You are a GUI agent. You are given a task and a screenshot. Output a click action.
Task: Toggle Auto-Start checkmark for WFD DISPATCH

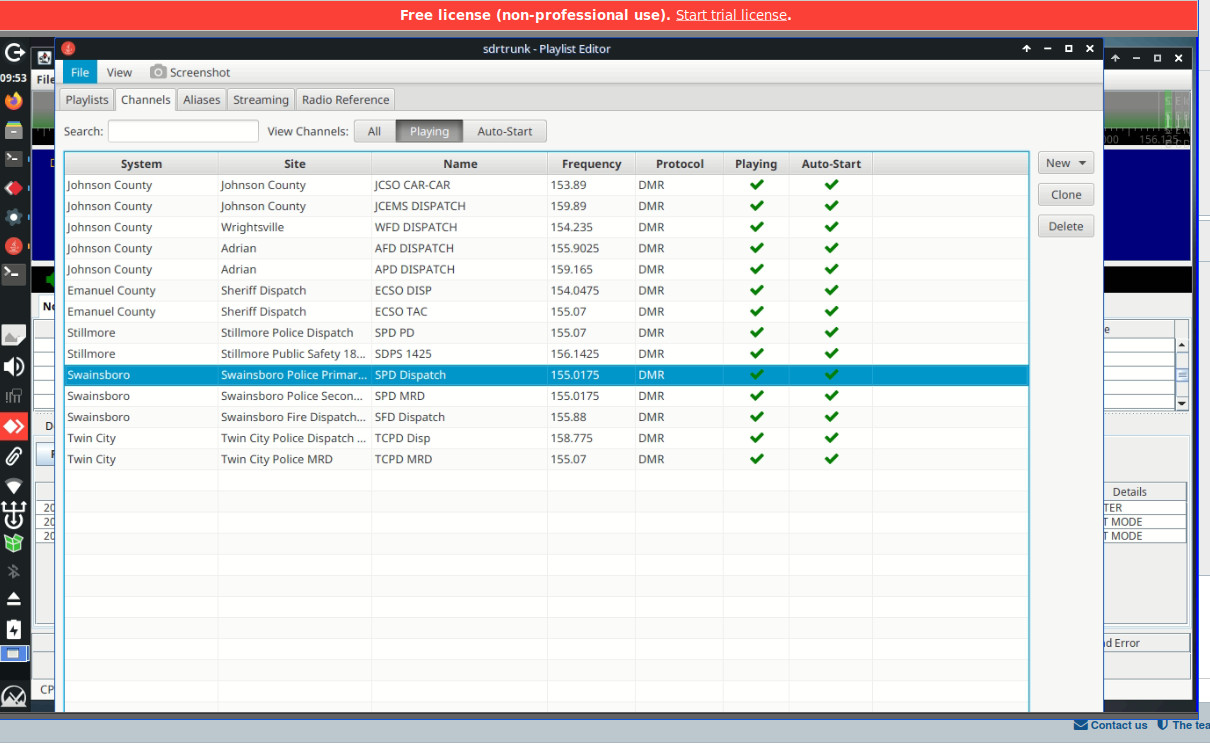tap(831, 227)
